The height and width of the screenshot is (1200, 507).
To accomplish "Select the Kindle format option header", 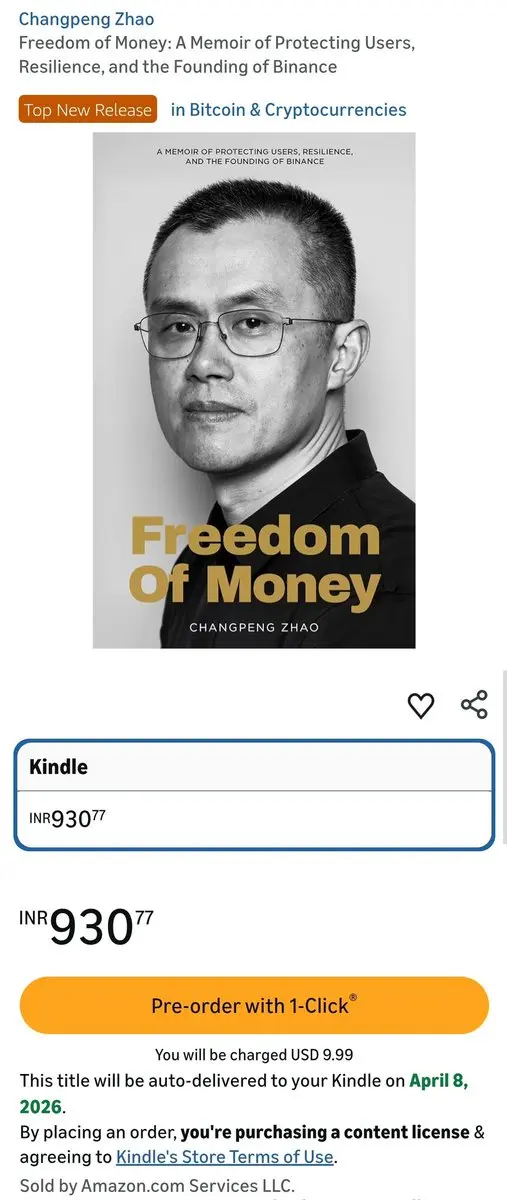I will (x=254, y=767).
